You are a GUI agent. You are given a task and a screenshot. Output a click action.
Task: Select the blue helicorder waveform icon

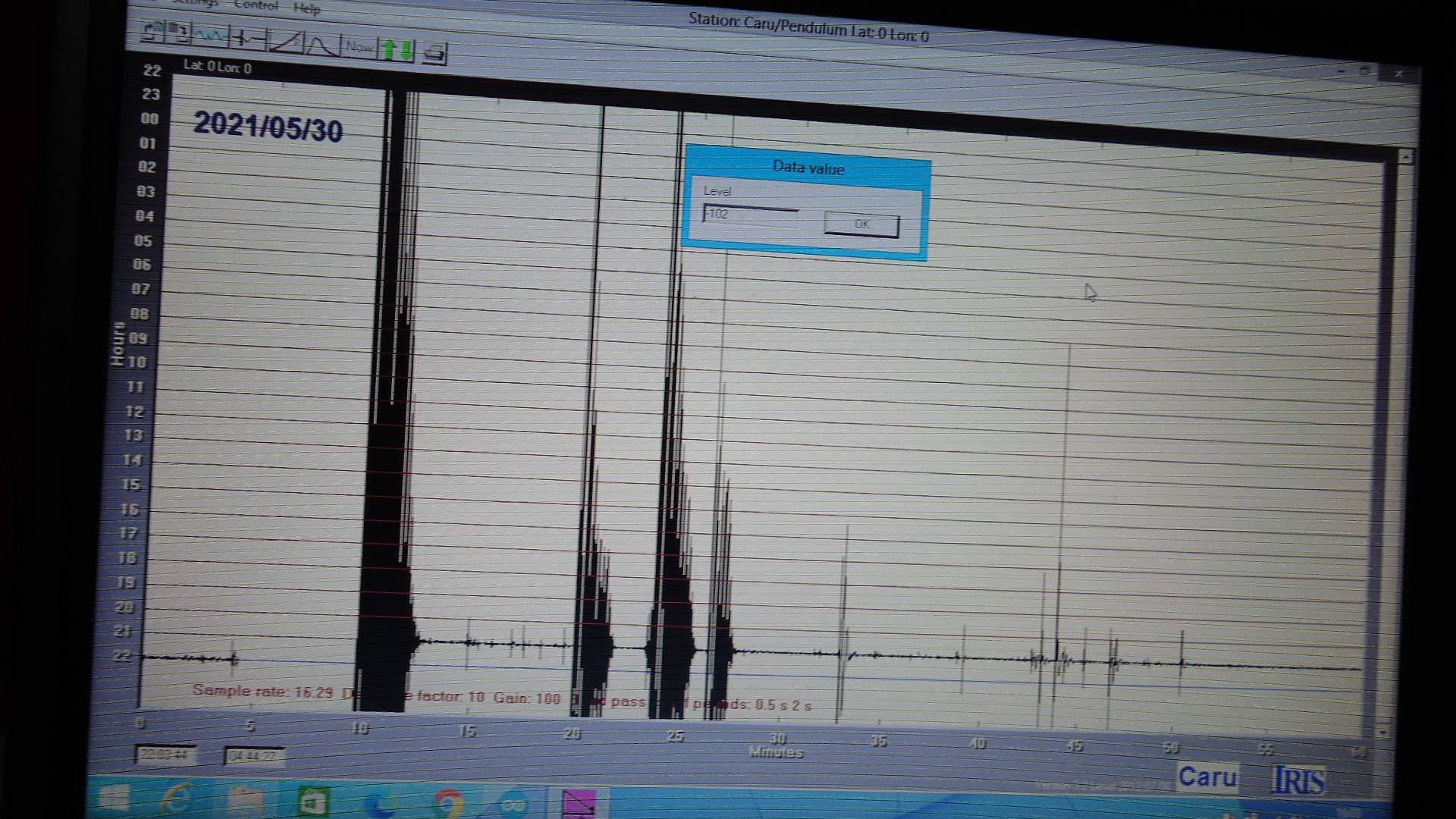pos(209,36)
